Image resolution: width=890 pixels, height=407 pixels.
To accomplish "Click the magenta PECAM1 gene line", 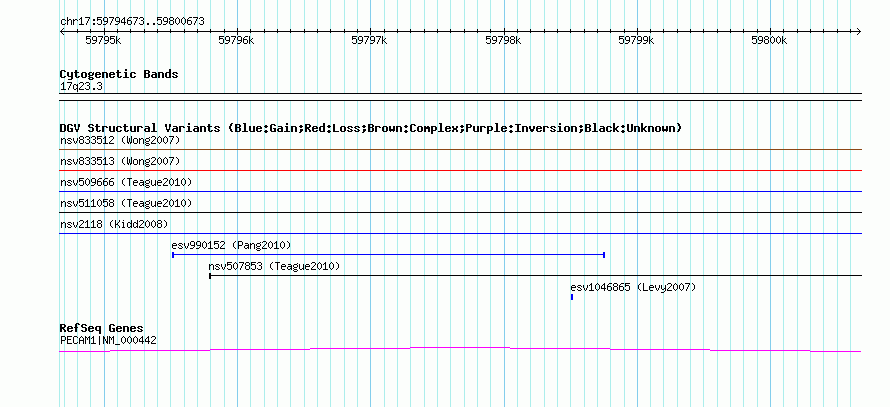I will 461,350.
